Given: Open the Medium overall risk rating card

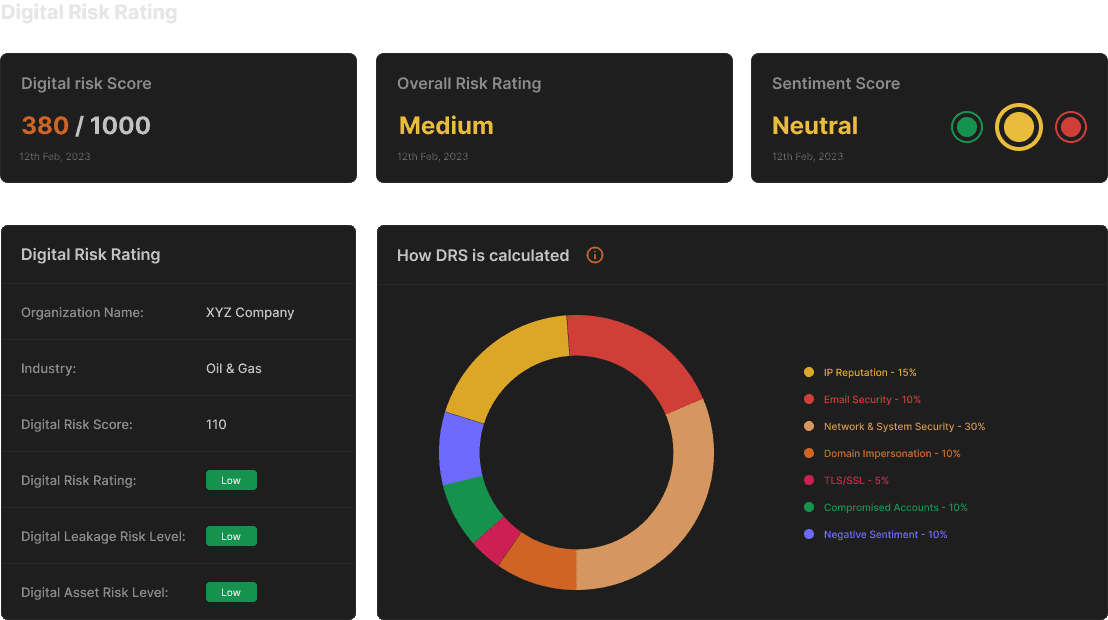Looking at the screenshot, I should pos(554,118).
